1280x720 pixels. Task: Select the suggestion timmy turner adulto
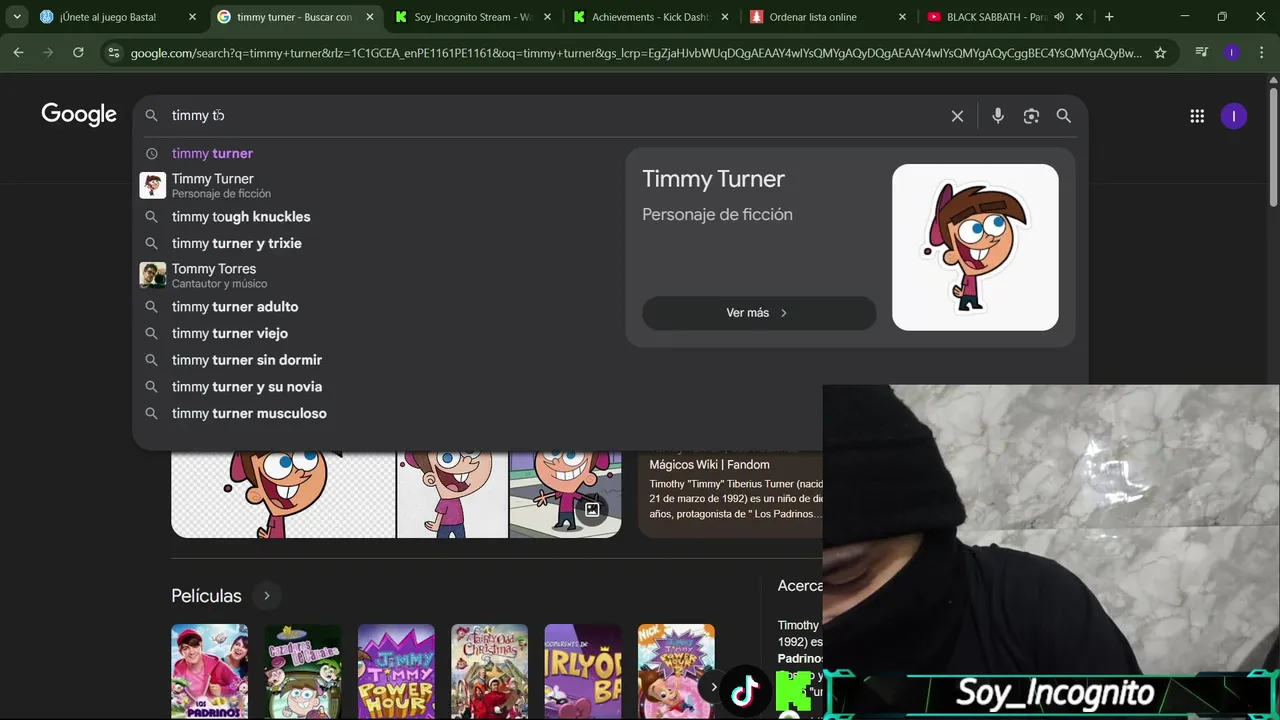235,307
